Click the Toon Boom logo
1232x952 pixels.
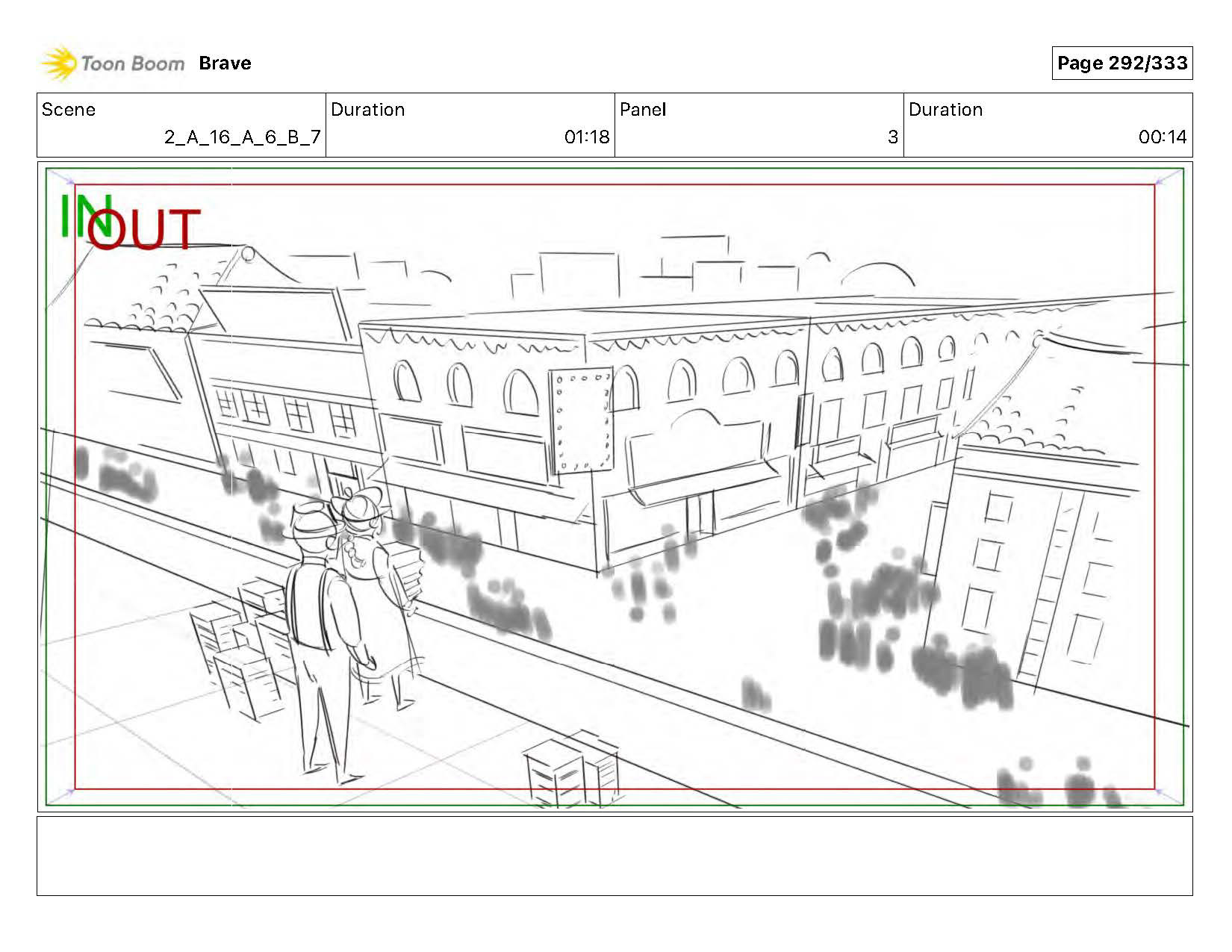112,63
